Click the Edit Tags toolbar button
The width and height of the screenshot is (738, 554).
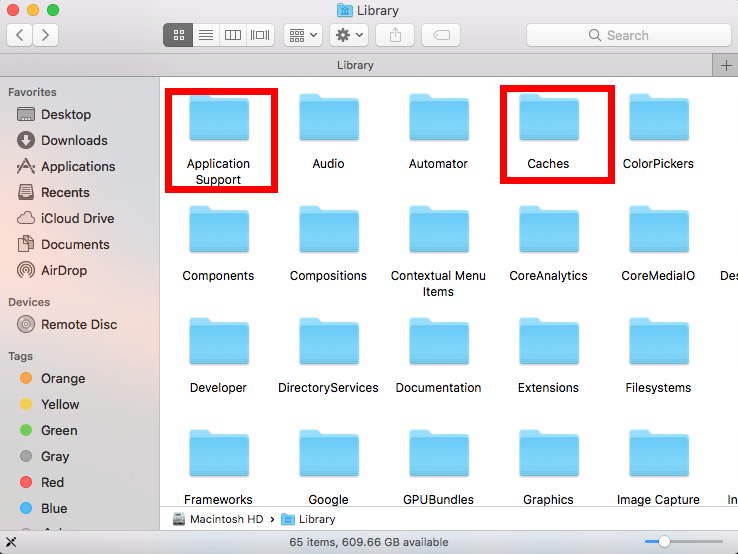441,35
